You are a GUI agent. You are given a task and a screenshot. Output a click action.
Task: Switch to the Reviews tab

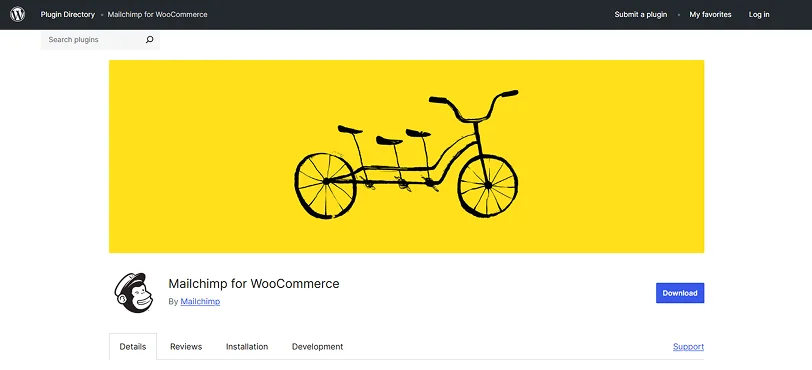pyautogui.click(x=186, y=347)
